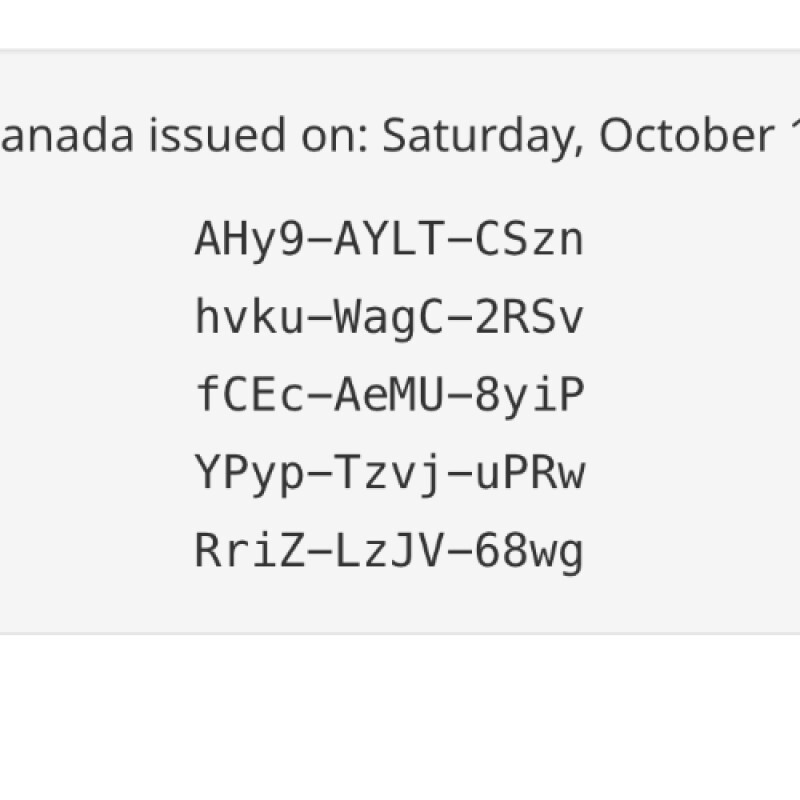Click the partial word 'anada' in header
800x800 pixels.
(x=66, y=137)
